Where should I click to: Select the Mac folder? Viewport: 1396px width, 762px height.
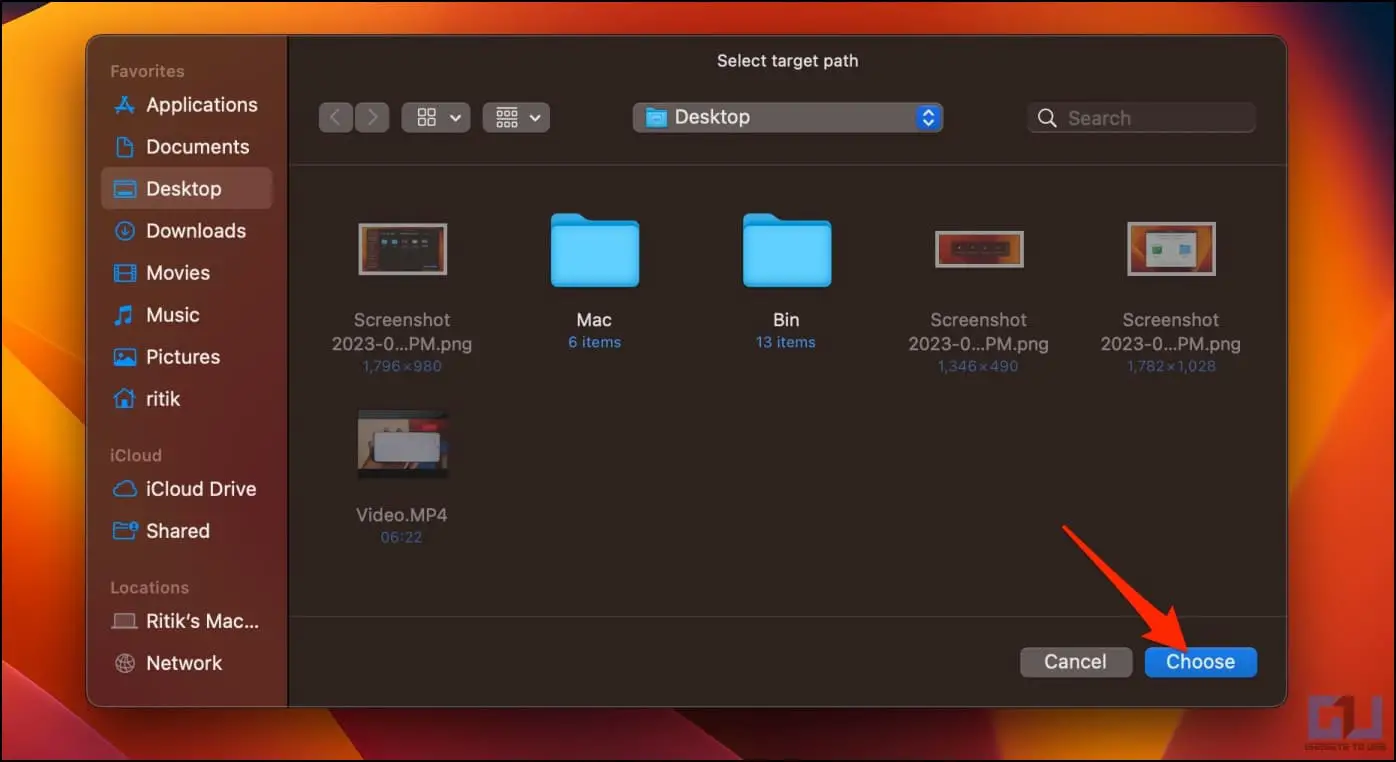pyautogui.click(x=594, y=252)
